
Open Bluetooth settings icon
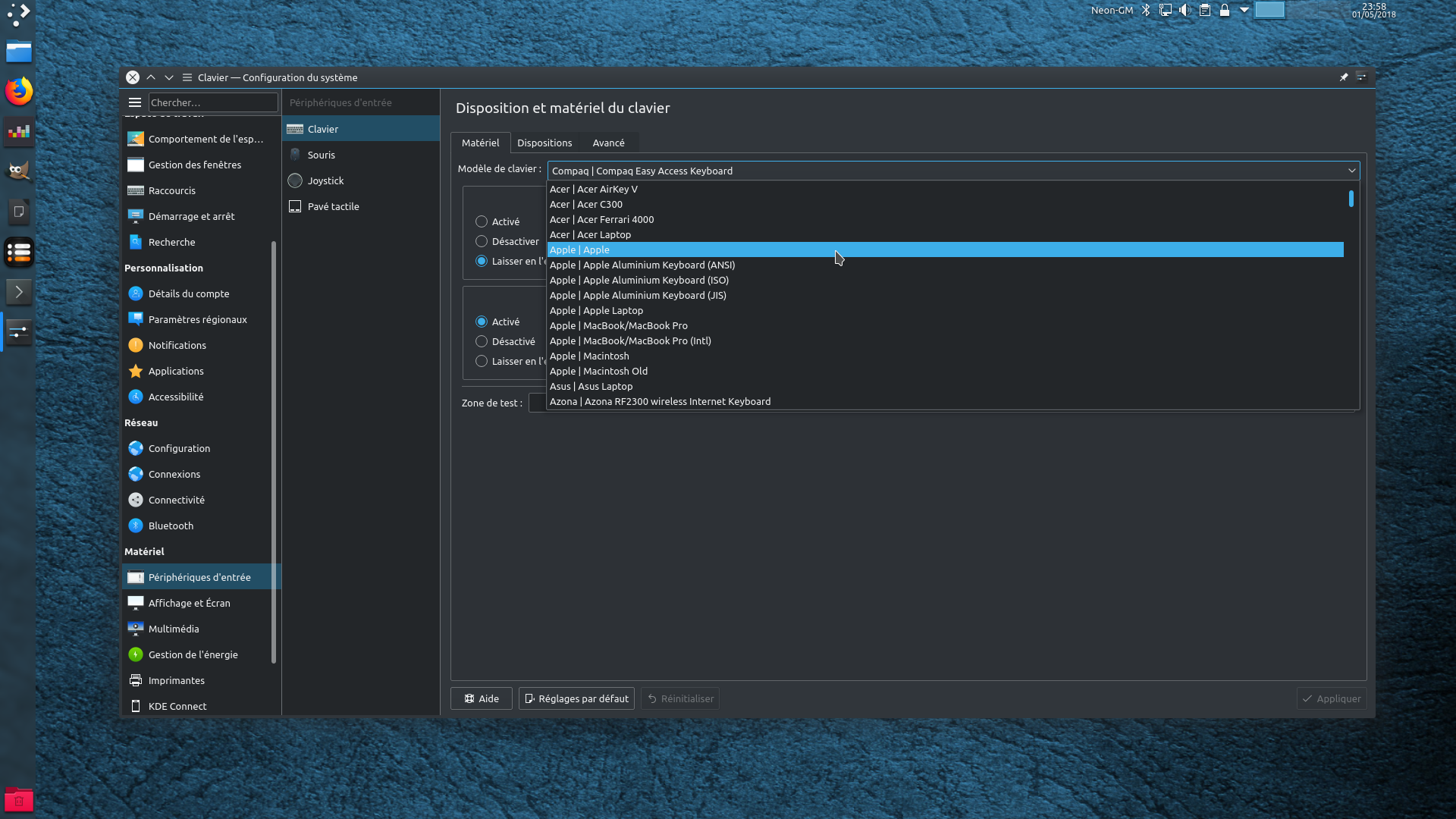click(x=136, y=526)
